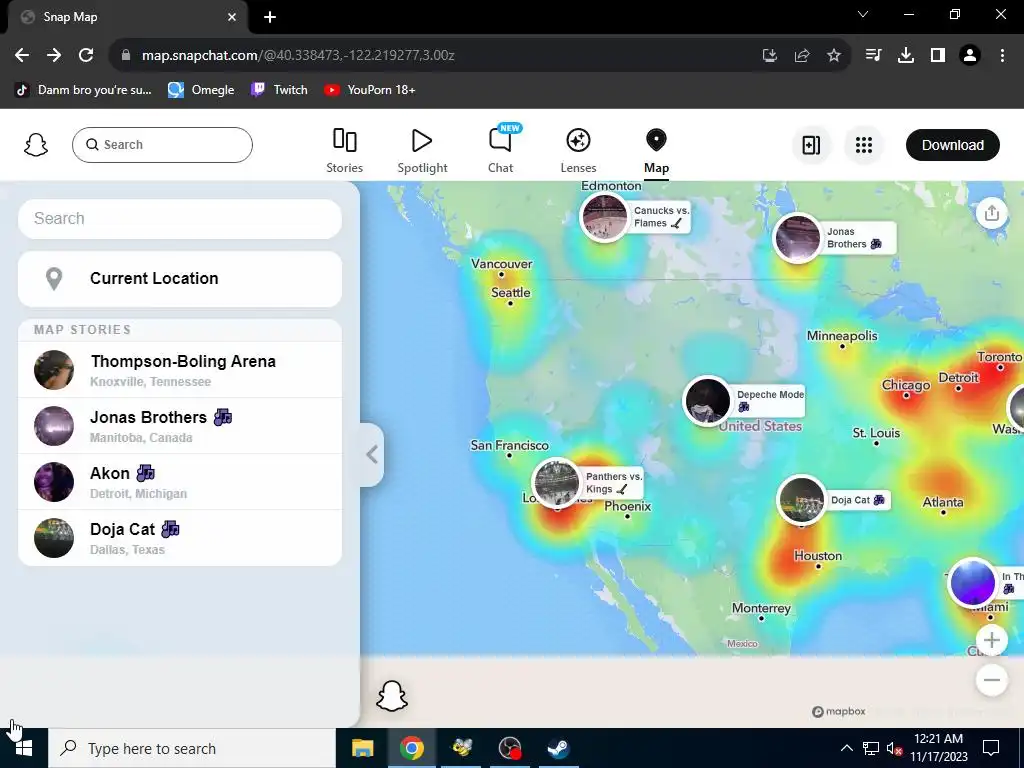Open the Windows Start menu
Image resolution: width=1024 pixels, height=768 pixels.
pyautogui.click(x=24, y=748)
